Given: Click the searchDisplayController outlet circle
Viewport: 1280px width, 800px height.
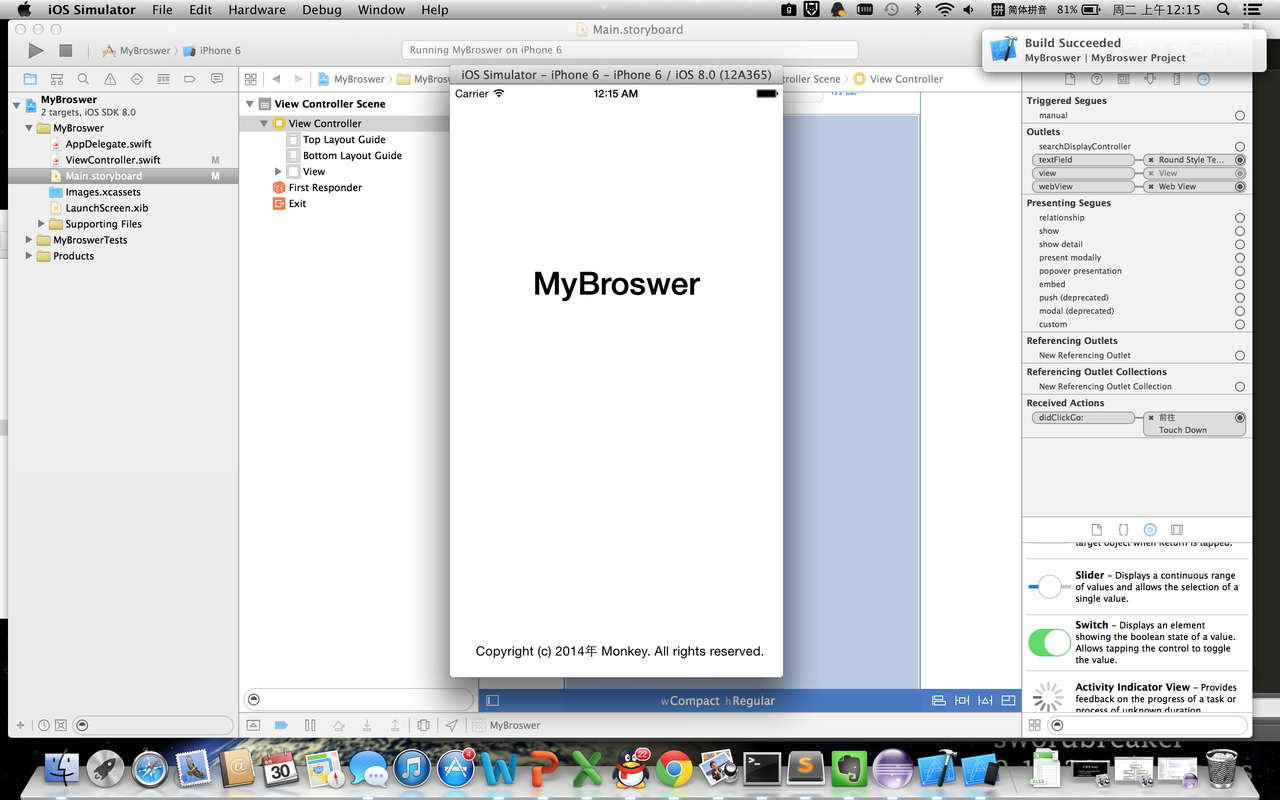Looking at the screenshot, I should click(x=1240, y=147).
